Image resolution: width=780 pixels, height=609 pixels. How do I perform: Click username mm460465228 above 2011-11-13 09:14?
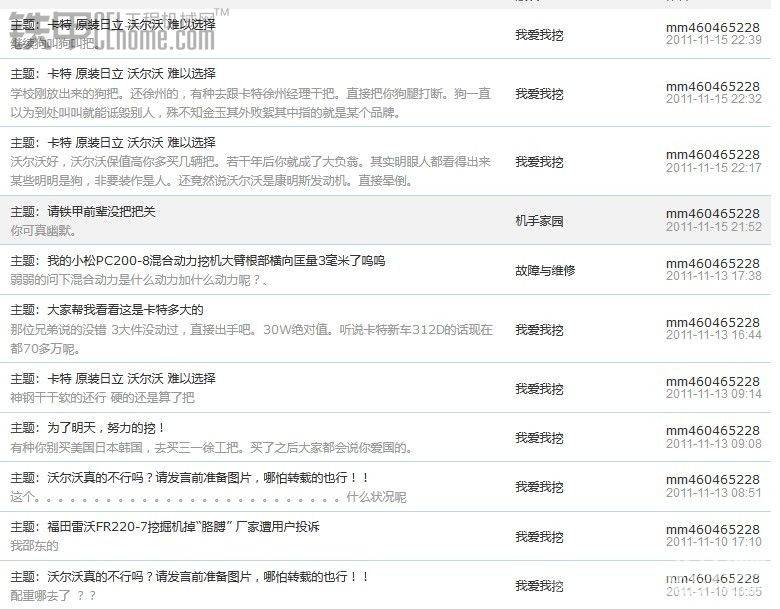point(713,381)
